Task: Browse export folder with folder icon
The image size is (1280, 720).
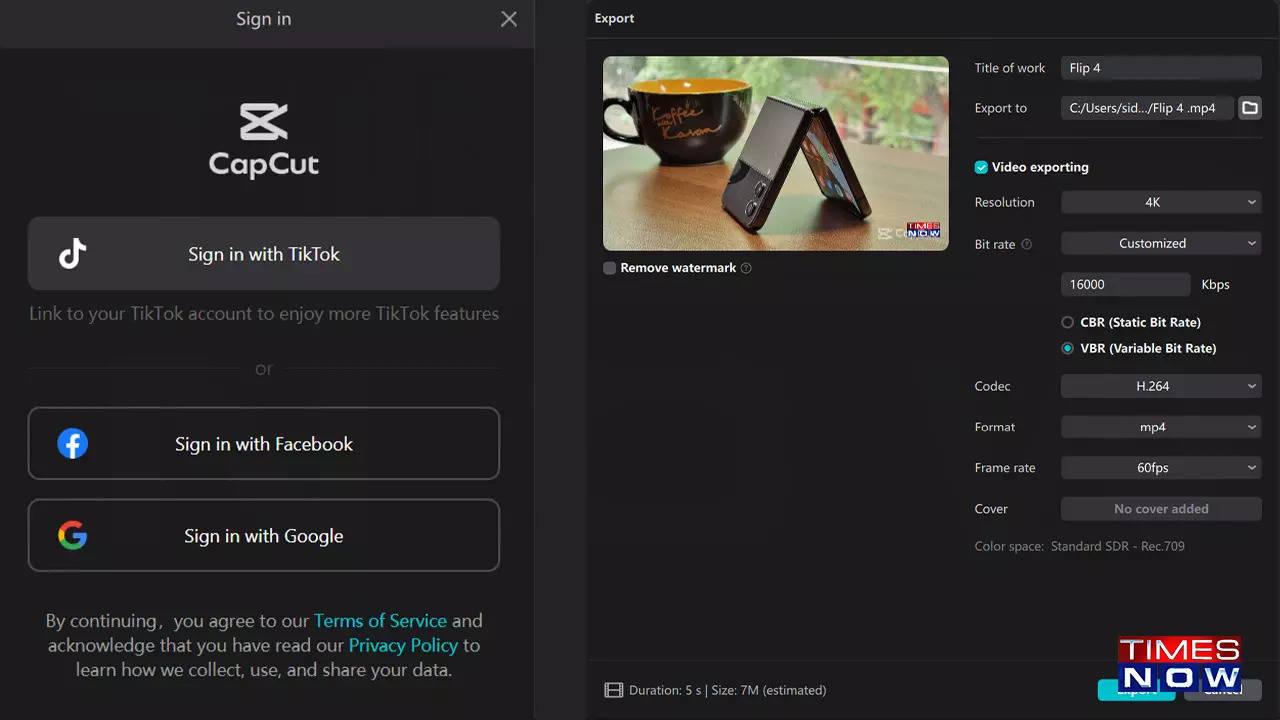Action: 1249,108
